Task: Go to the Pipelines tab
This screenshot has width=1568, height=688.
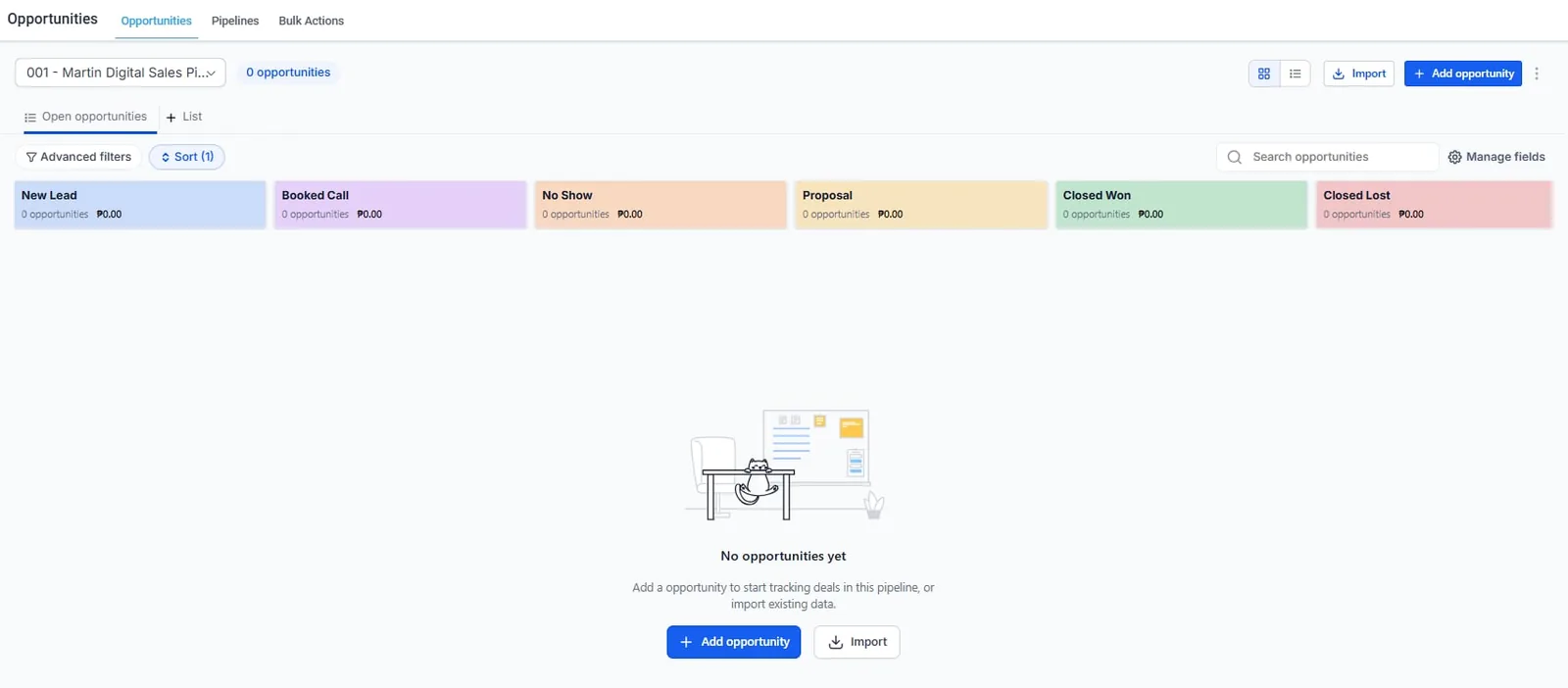Action: click(x=235, y=21)
